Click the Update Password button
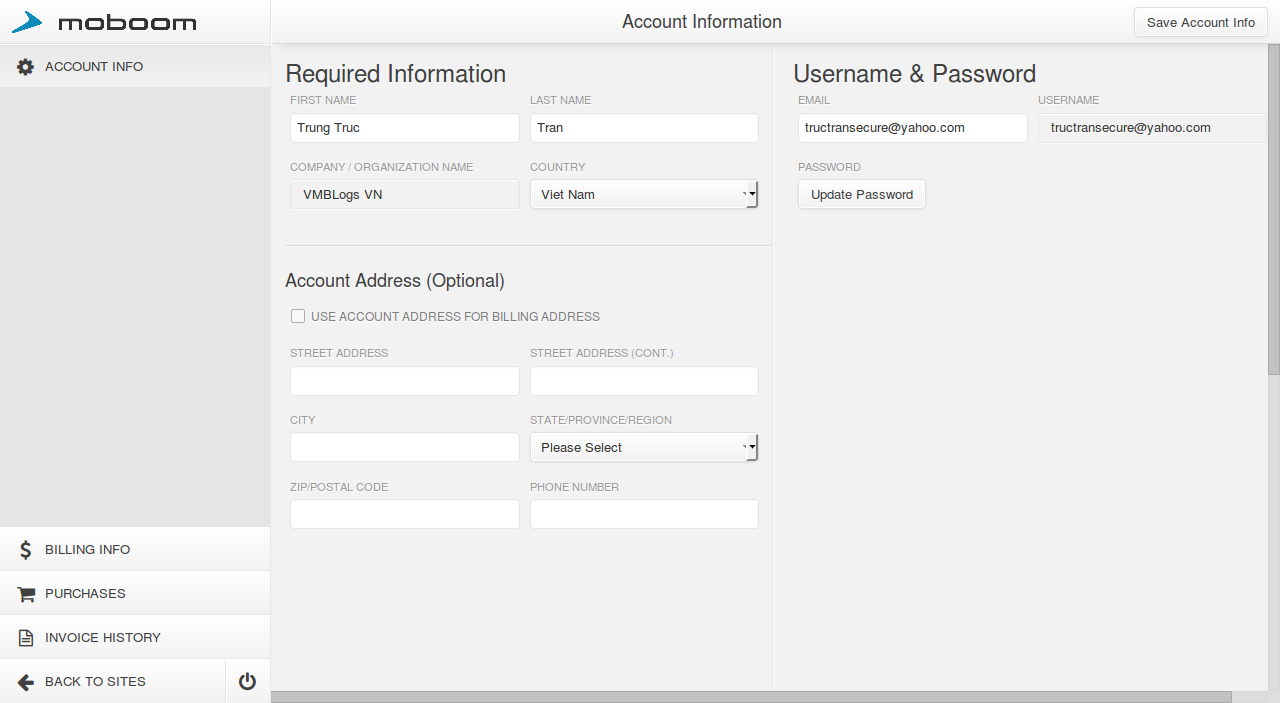1280x703 pixels. pyautogui.click(x=861, y=195)
